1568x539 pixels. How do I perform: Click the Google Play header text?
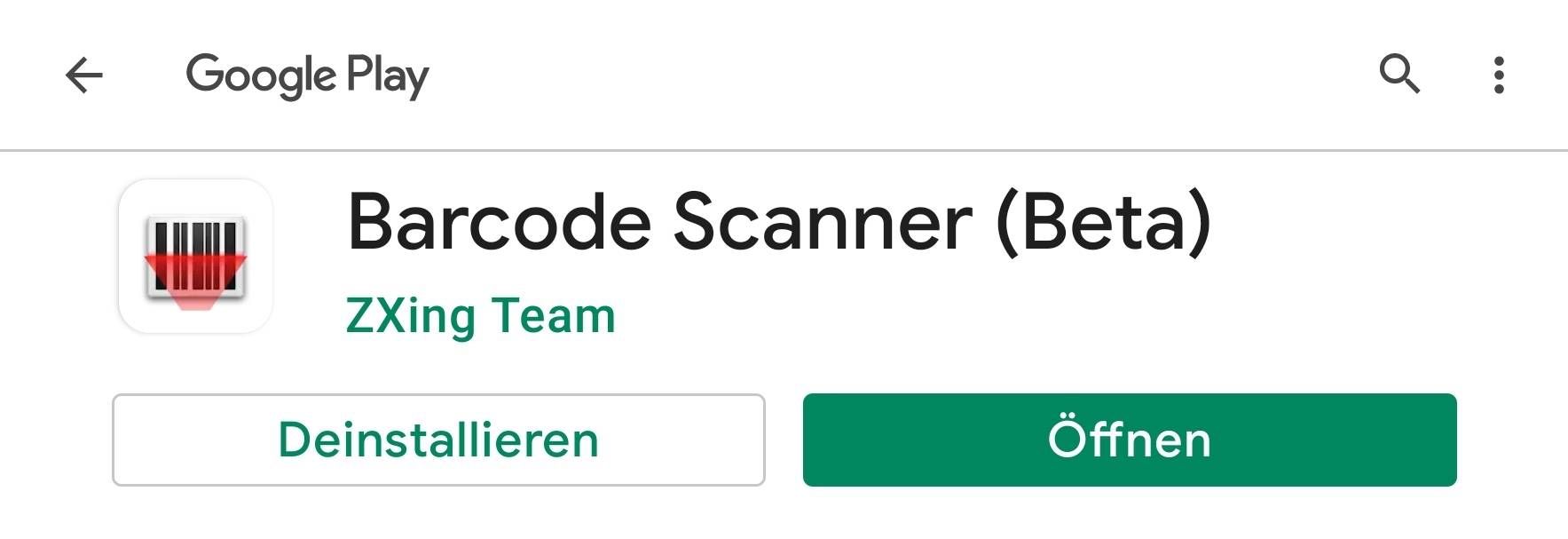coord(307,75)
